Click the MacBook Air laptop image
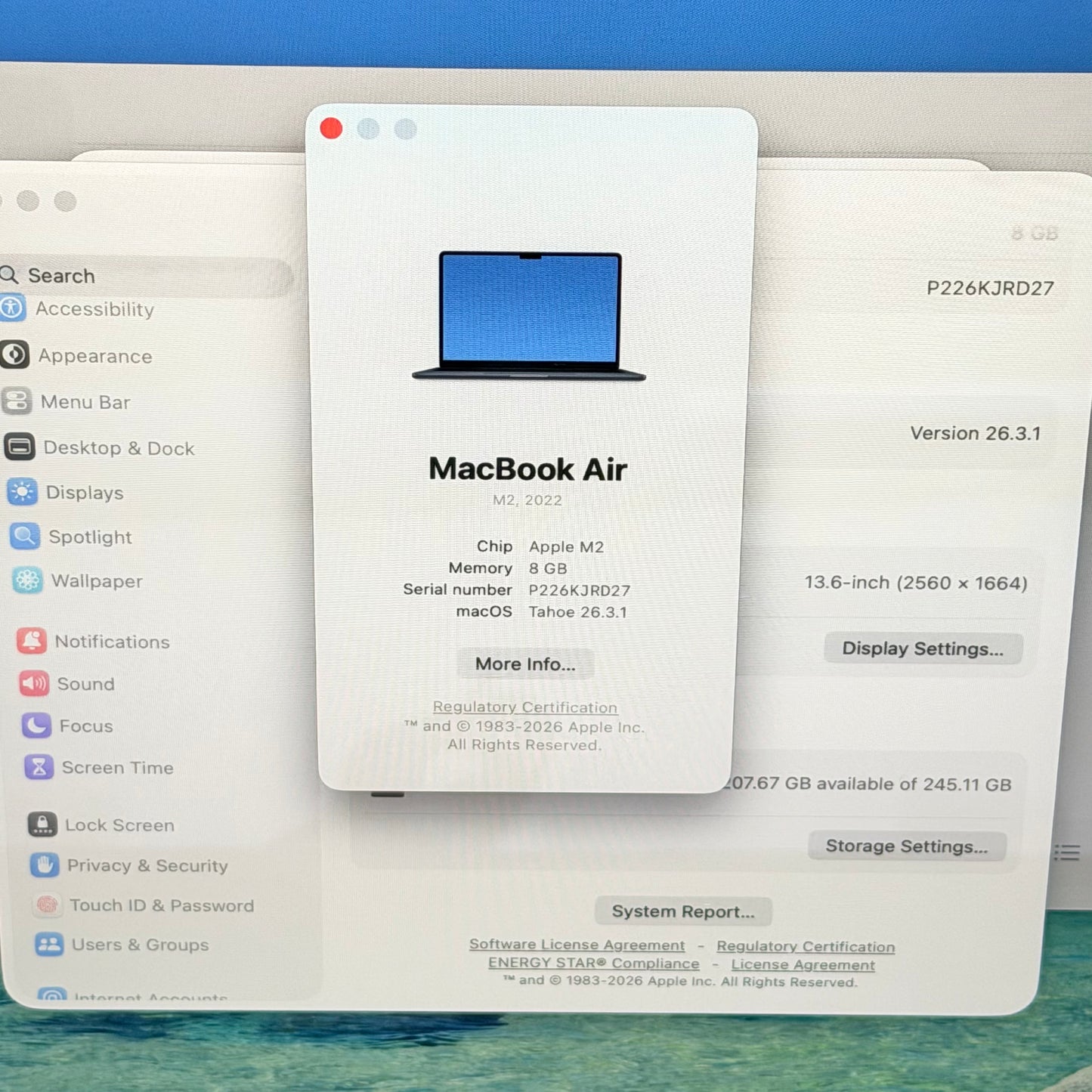1092x1092 pixels. point(529,316)
